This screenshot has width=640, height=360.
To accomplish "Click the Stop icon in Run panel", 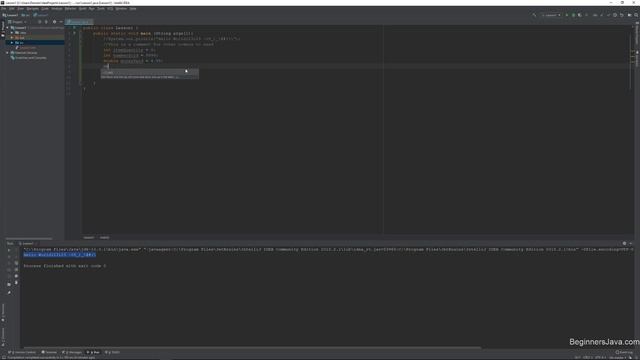I will [9, 257].
